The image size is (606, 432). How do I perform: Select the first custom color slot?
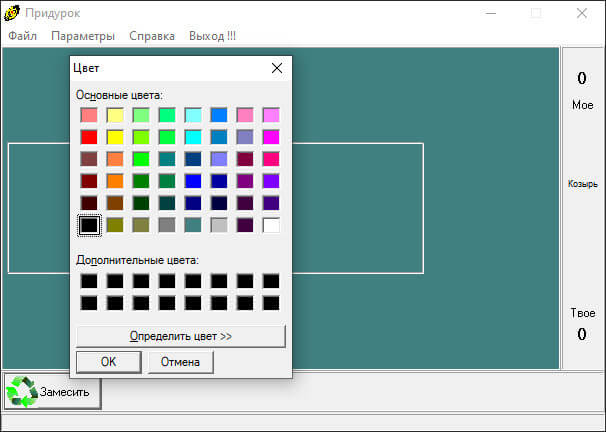pos(89,281)
